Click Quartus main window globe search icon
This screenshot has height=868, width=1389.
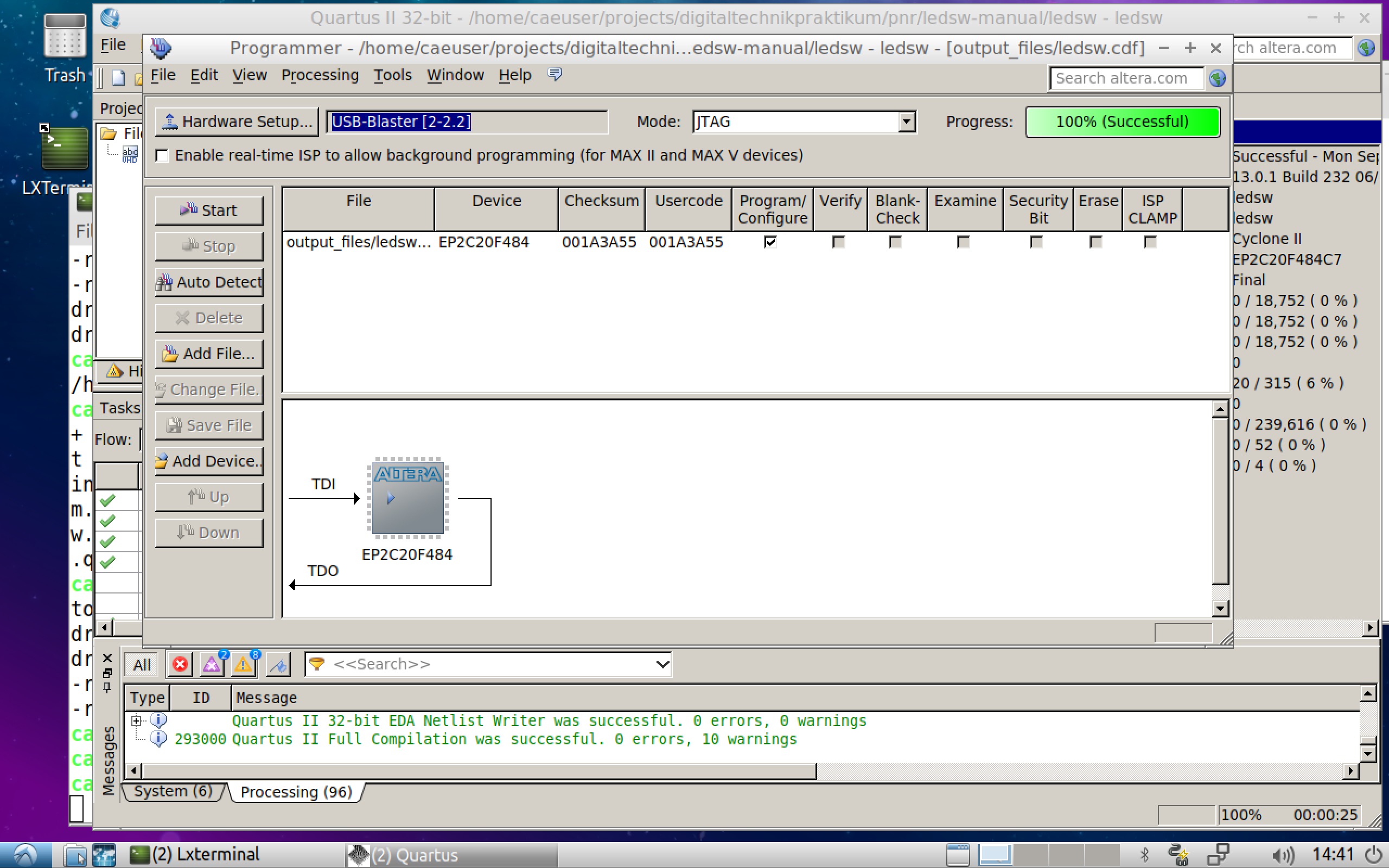click(1366, 48)
